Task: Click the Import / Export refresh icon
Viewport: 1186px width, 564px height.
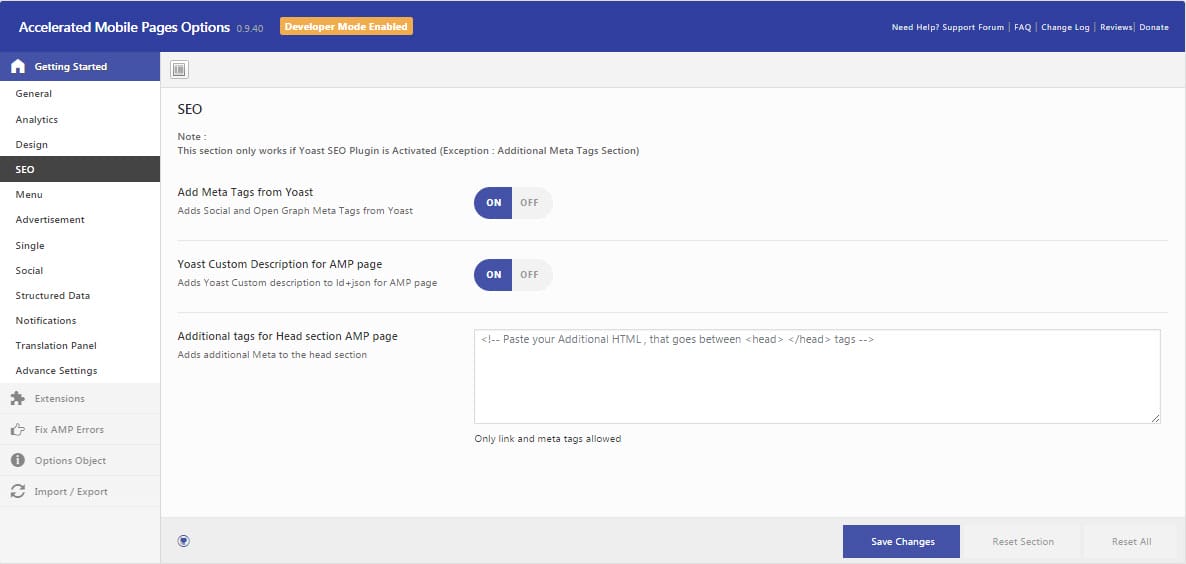Action: [x=17, y=492]
